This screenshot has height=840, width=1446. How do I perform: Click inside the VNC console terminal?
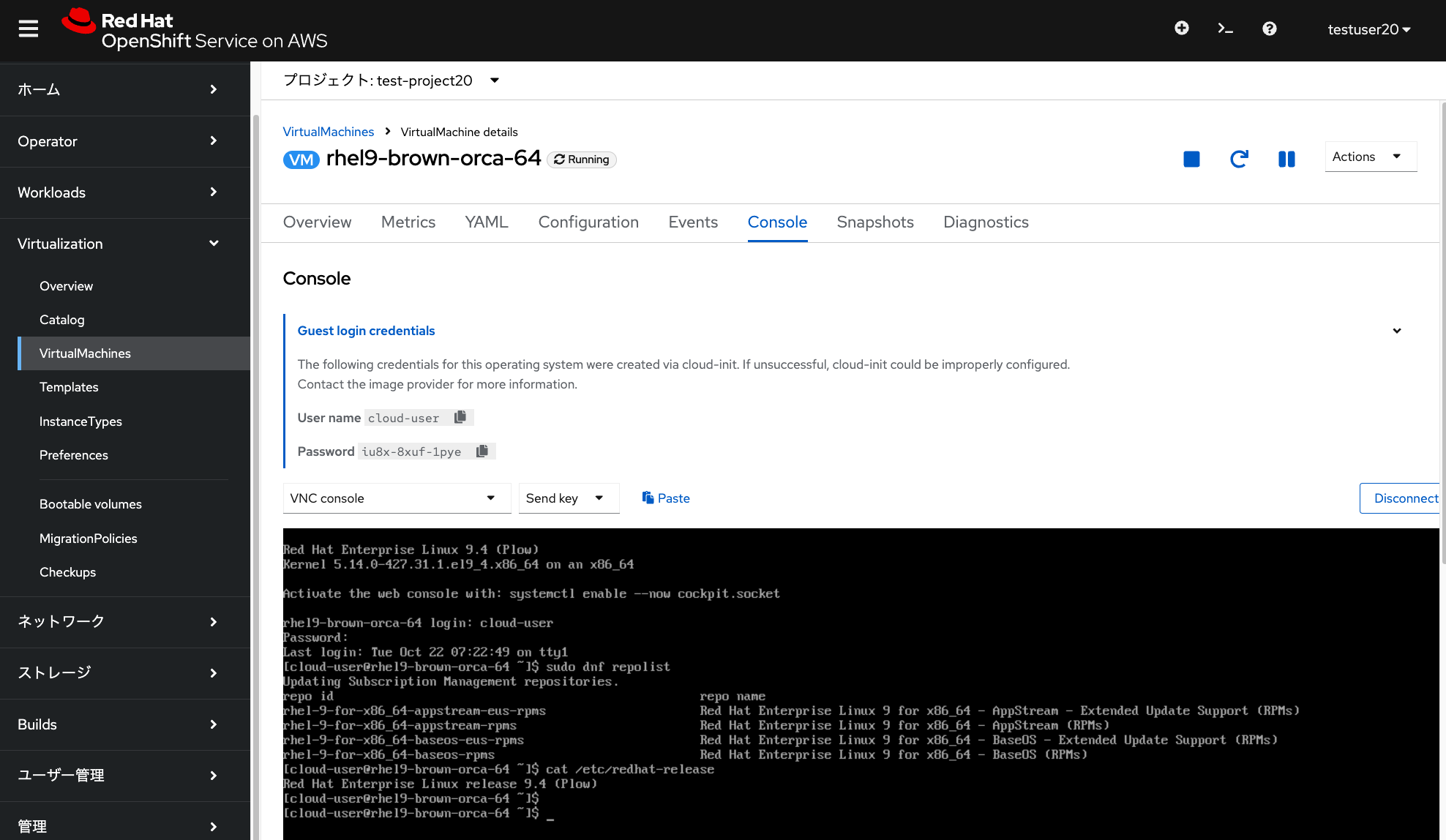[861, 684]
